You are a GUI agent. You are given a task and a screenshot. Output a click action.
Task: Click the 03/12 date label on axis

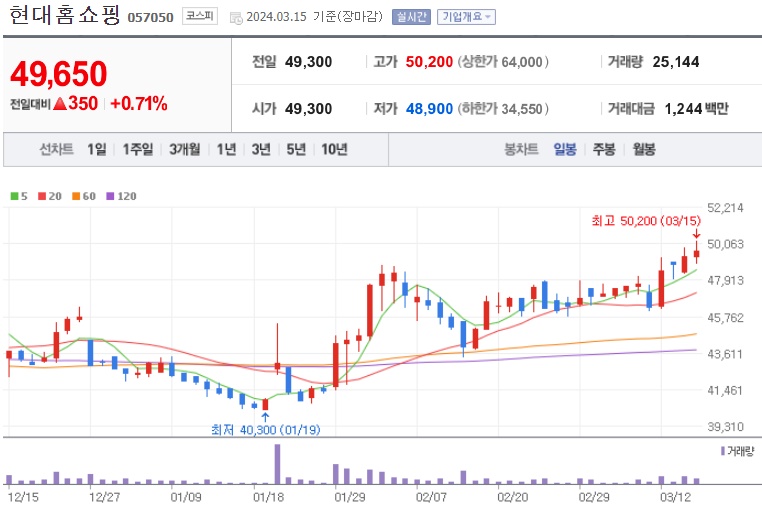tap(675, 497)
